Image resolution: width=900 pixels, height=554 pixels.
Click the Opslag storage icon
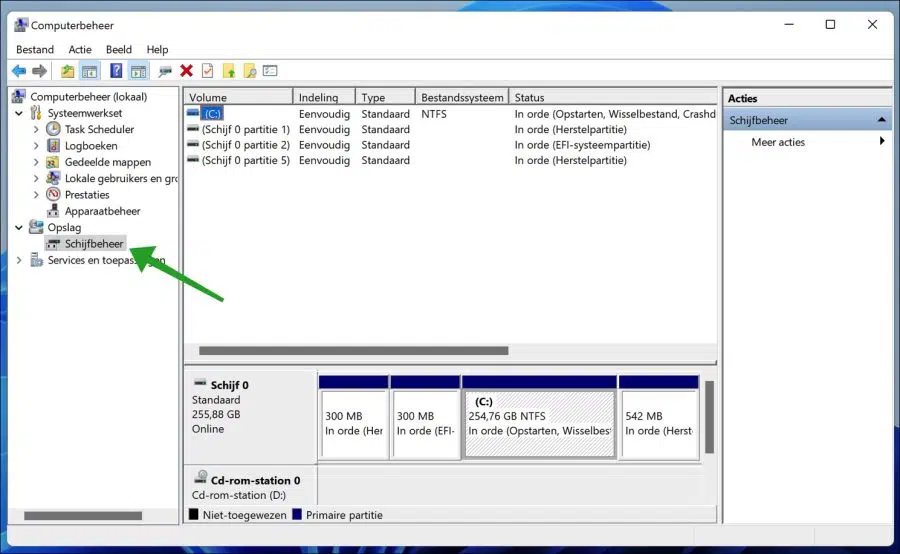[36, 227]
